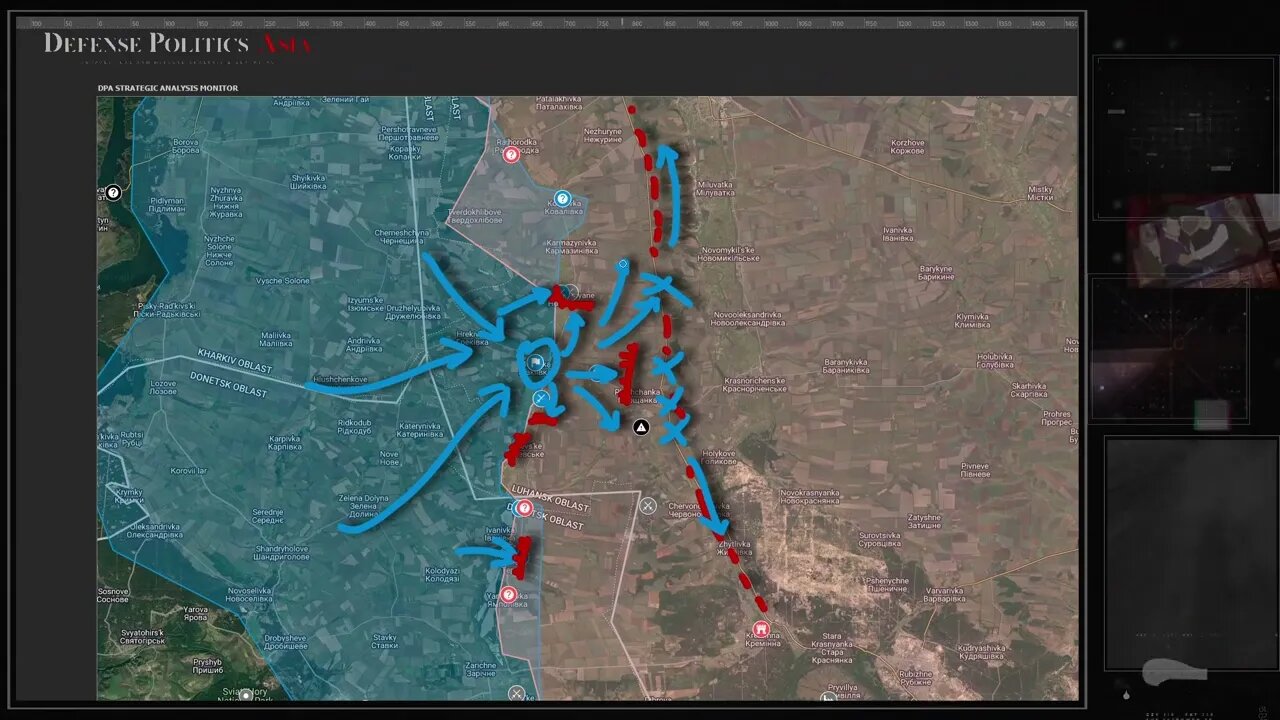Click the Korzhove label
Viewport: 1280px width, 720px height.
coord(908,147)
